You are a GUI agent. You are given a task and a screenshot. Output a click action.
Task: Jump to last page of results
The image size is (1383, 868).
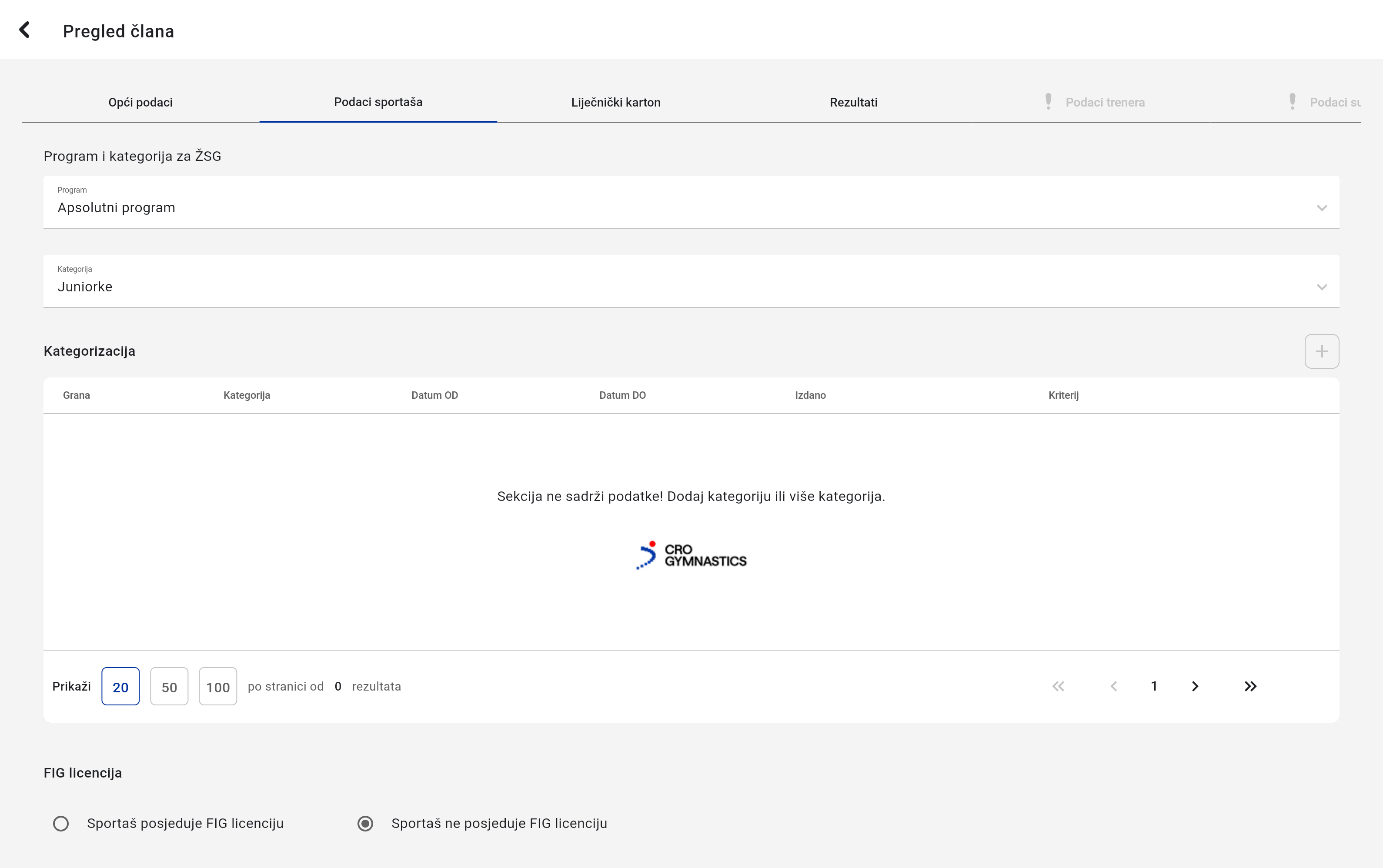1250,686
